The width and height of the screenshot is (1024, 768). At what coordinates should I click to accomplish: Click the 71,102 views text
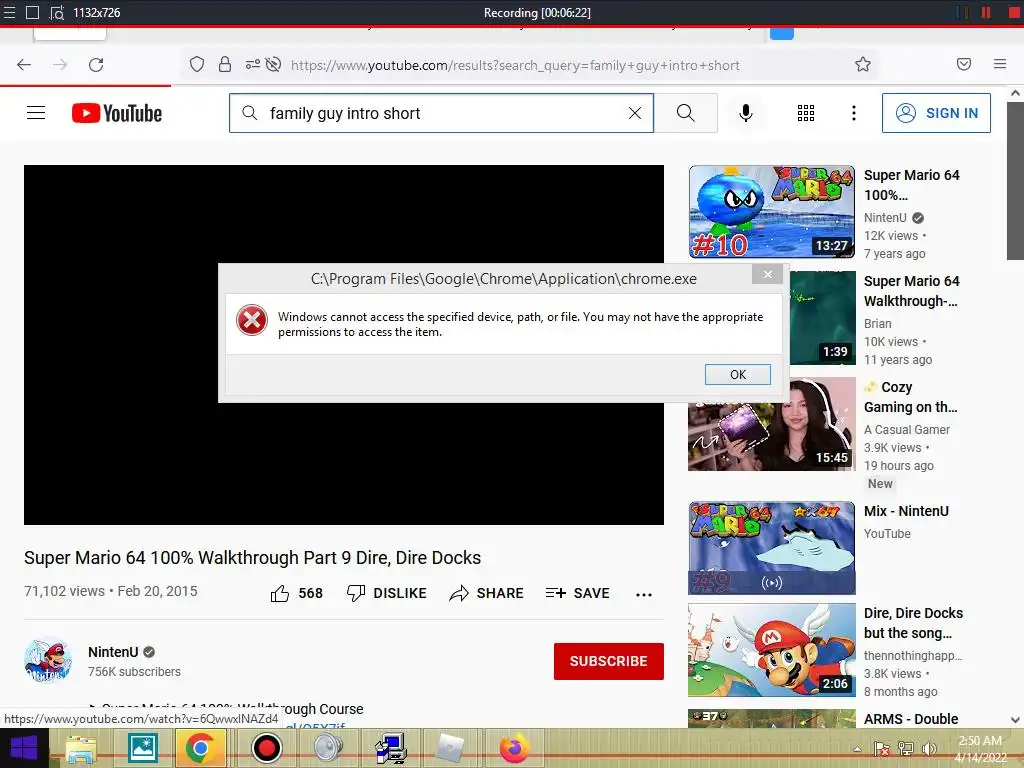tap(64, 591)
